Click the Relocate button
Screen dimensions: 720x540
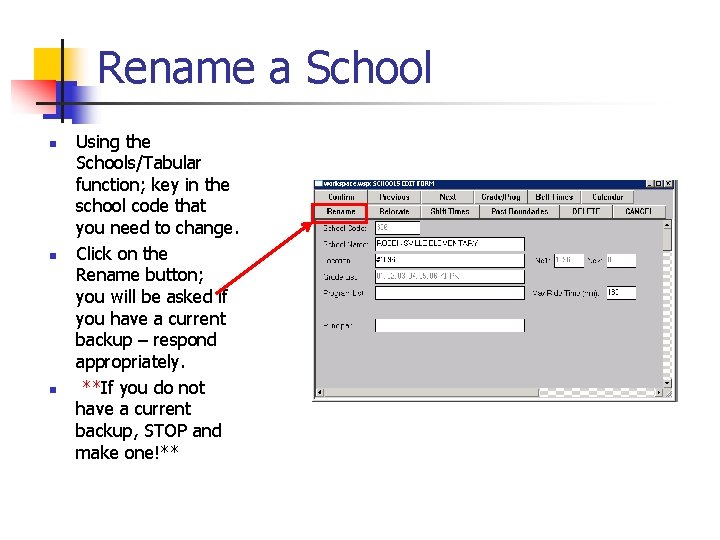[394, 211]
